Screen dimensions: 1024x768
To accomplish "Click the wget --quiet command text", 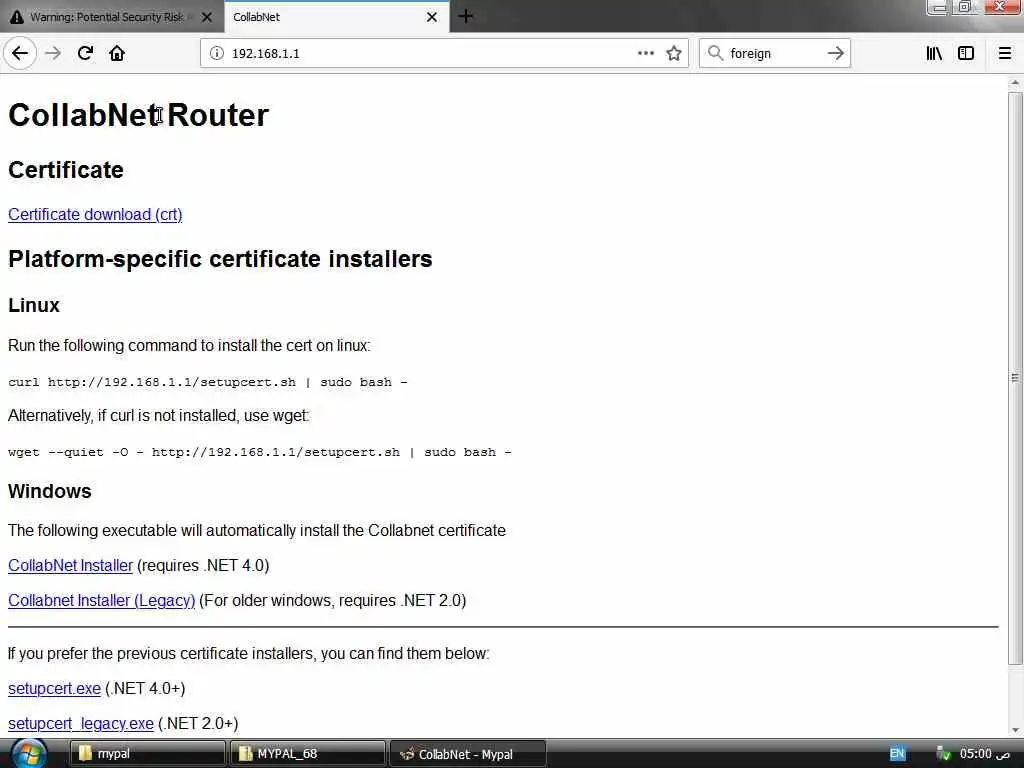I will tap(260, 452).
